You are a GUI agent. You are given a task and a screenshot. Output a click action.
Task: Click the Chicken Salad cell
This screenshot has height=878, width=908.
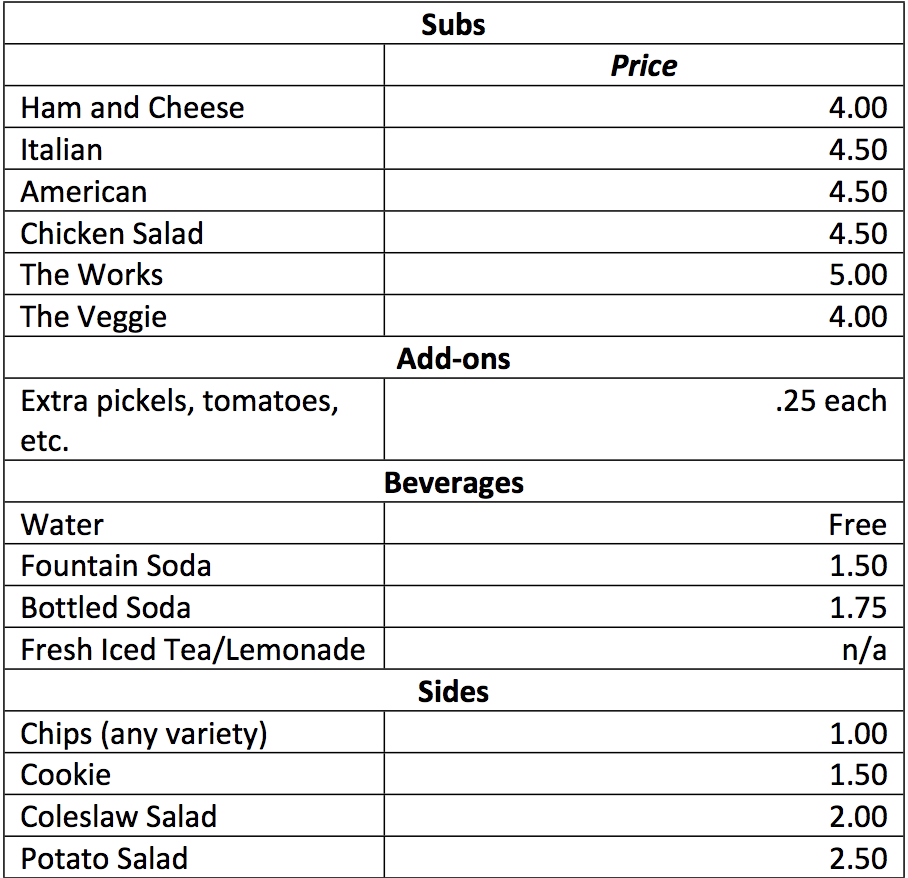pos(112,234)
